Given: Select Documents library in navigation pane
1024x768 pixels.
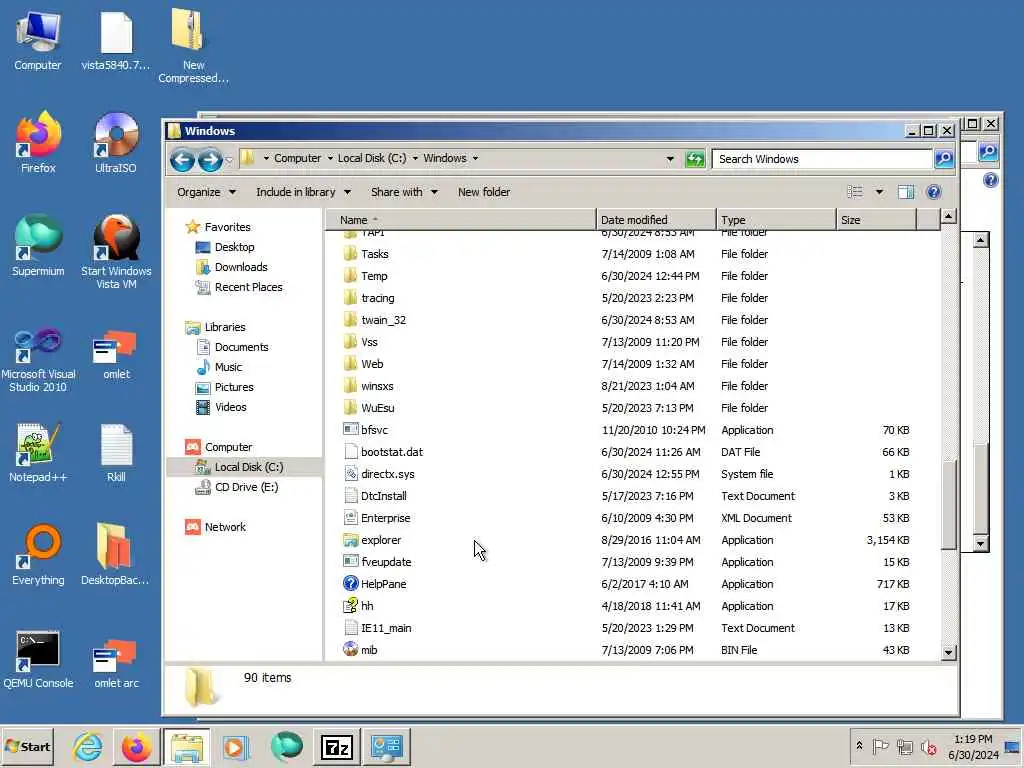Looking at the screenshot, I should 232,347.
